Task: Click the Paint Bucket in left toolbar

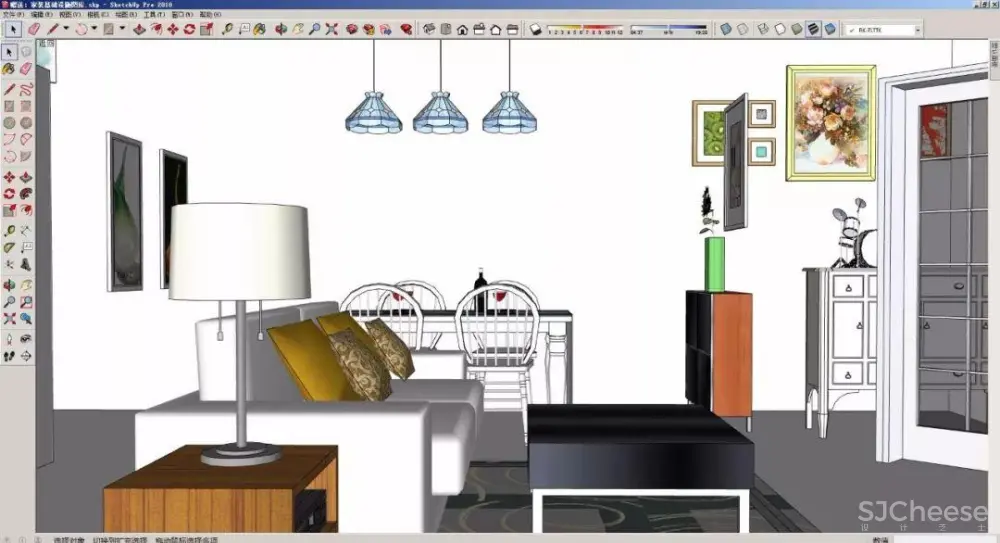Action: click(10, 69)
